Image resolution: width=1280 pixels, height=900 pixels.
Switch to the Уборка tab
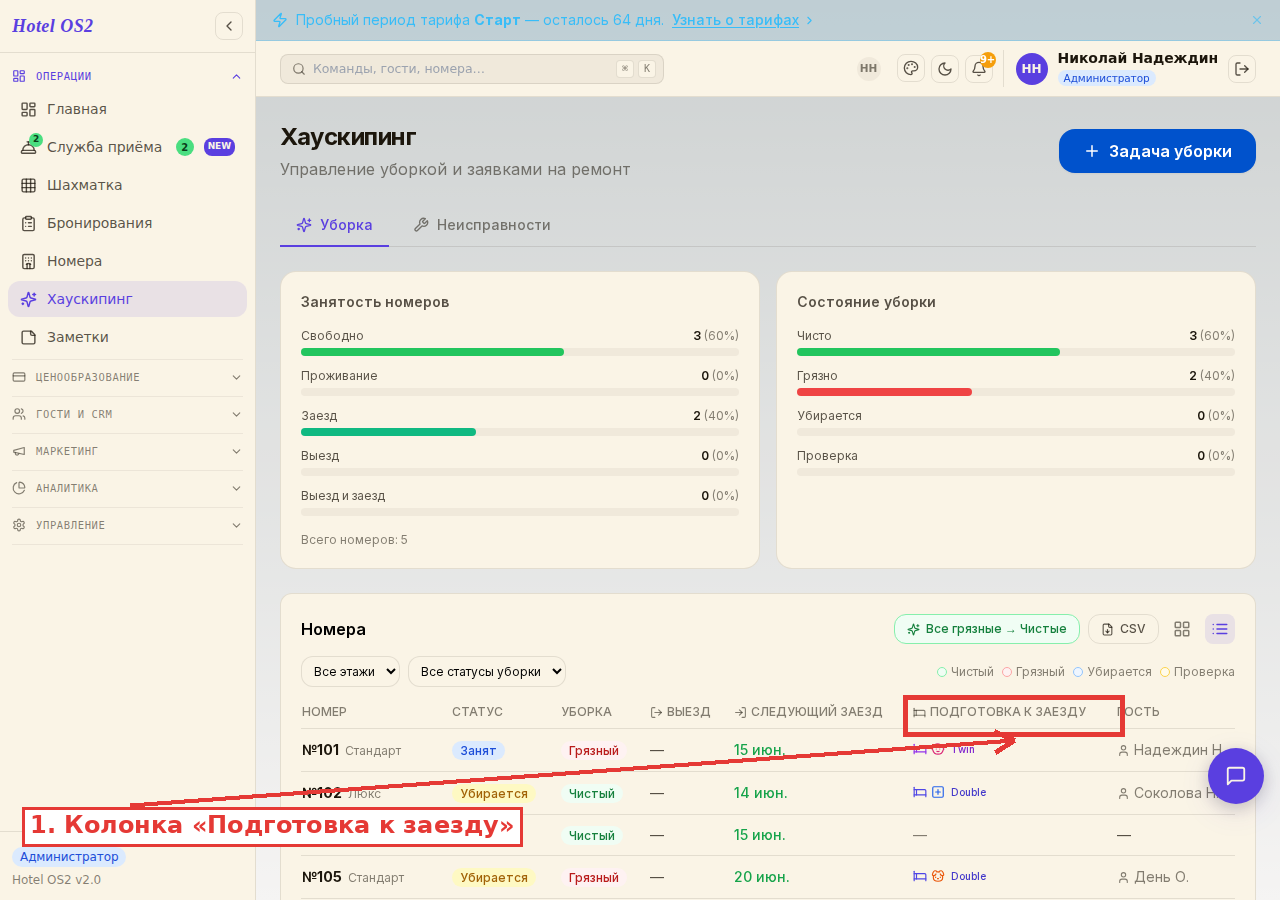pyautogui.click(x=334, y=225)
